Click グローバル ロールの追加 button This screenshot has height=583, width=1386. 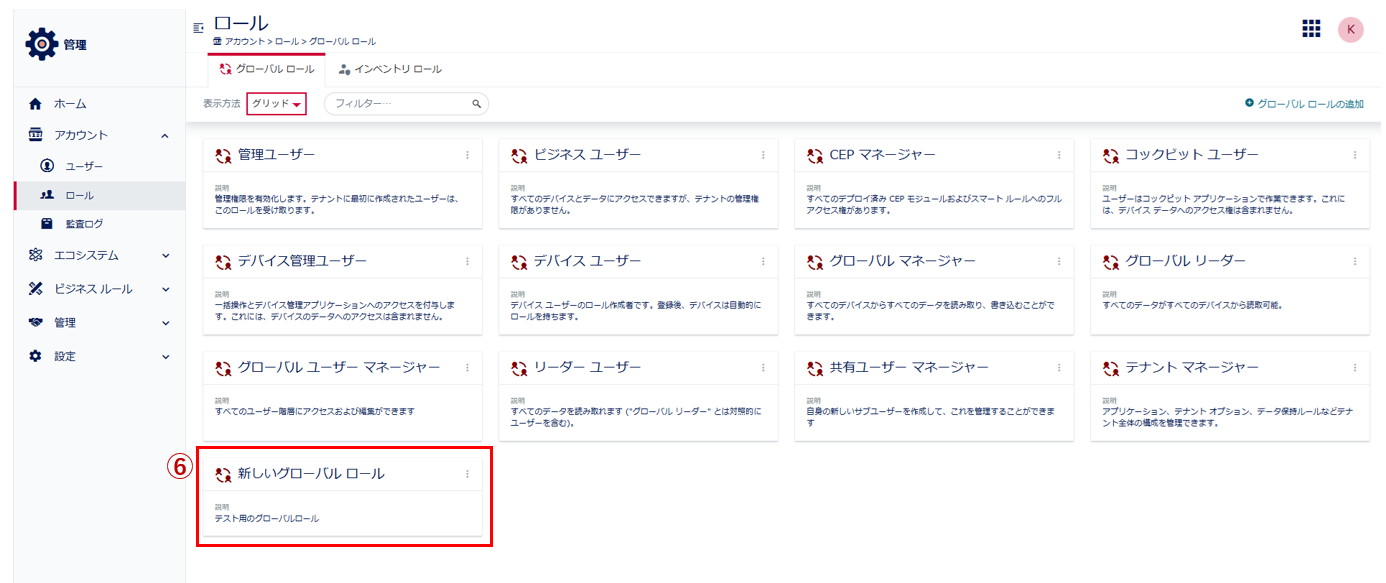(x=1304, y=104)
